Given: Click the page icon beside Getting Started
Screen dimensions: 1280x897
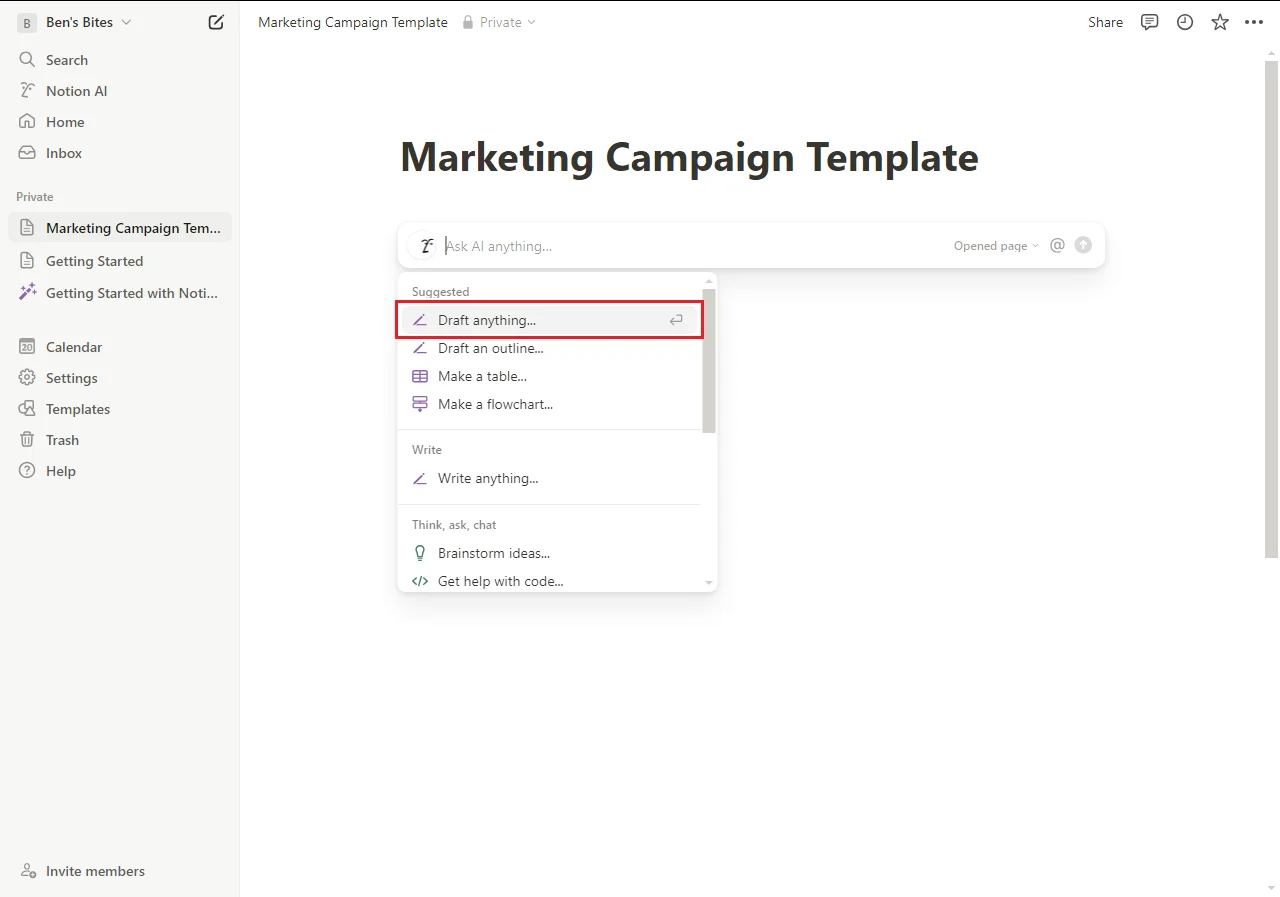Looking at the screenshot, I should coord(27,261).
